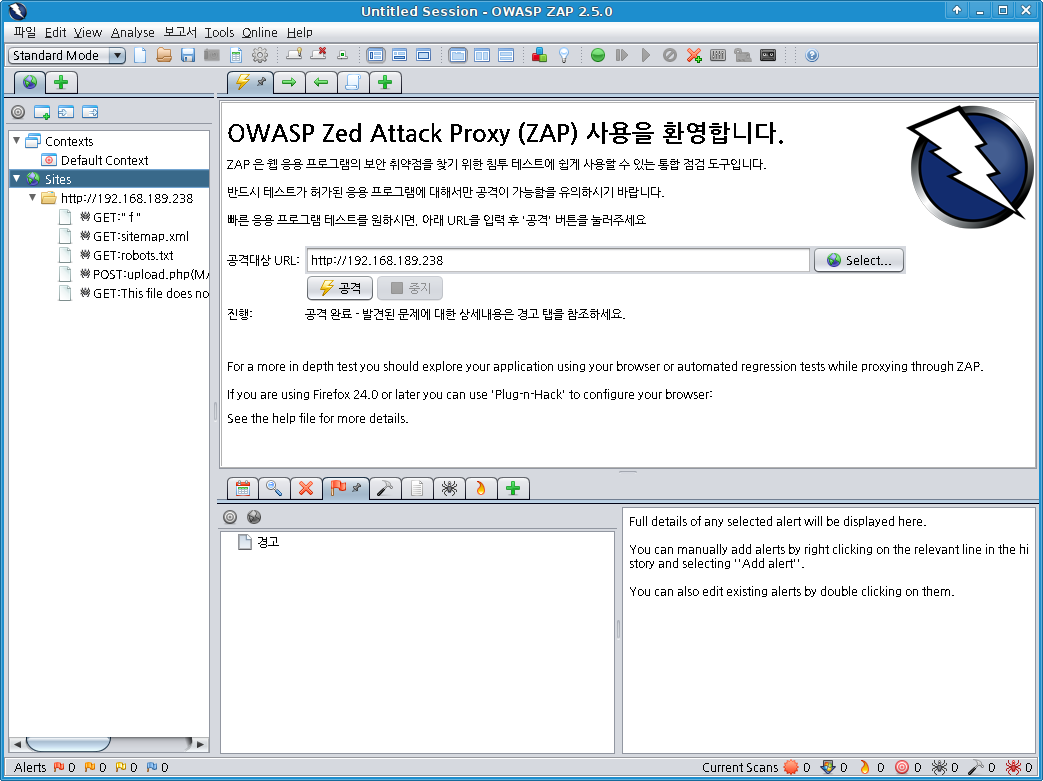The width and height of the screenshot is (1043, 781).
Task: Open the Tools menu
Action: (x=219, y=32)
